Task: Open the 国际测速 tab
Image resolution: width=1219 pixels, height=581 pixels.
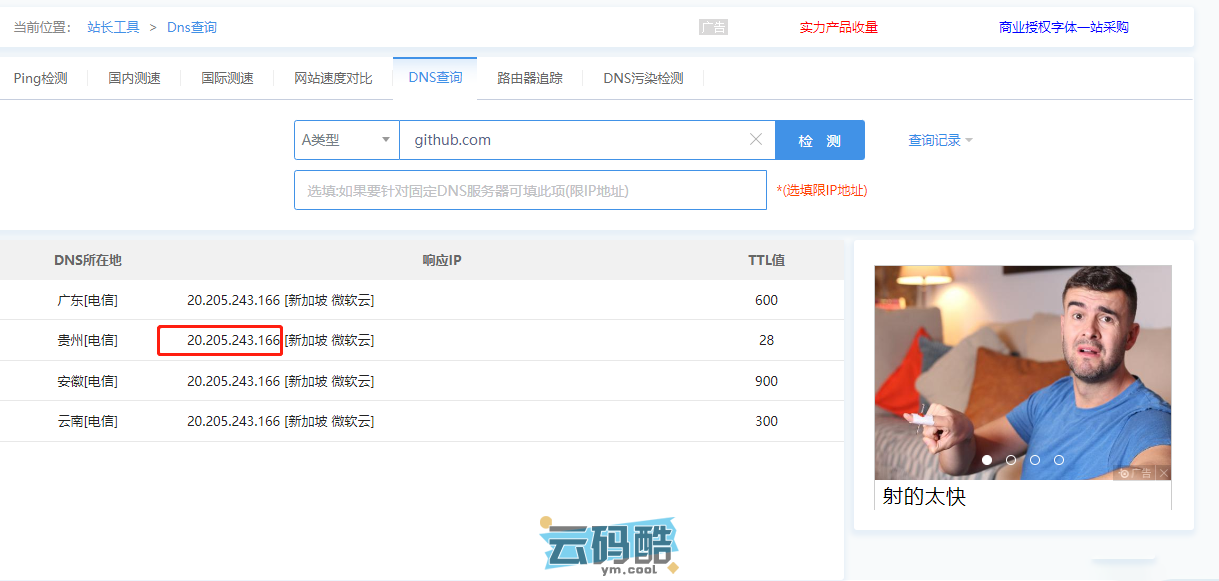Action: click(x=227, y=78)
